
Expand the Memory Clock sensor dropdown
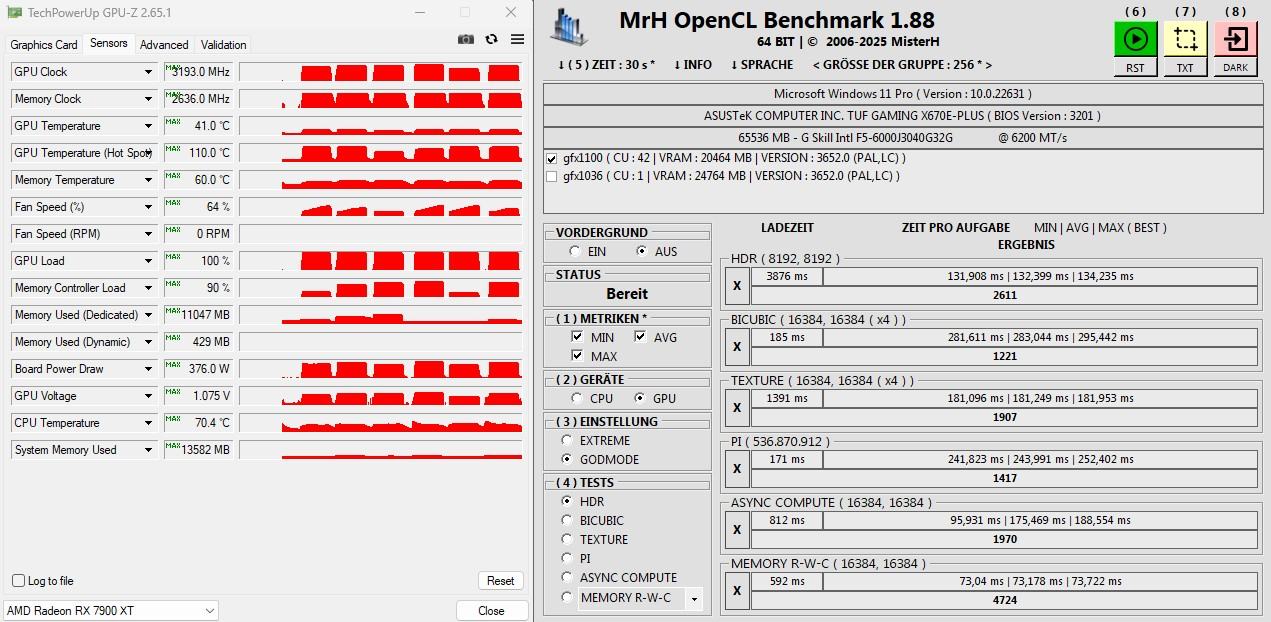click(148, 99)
